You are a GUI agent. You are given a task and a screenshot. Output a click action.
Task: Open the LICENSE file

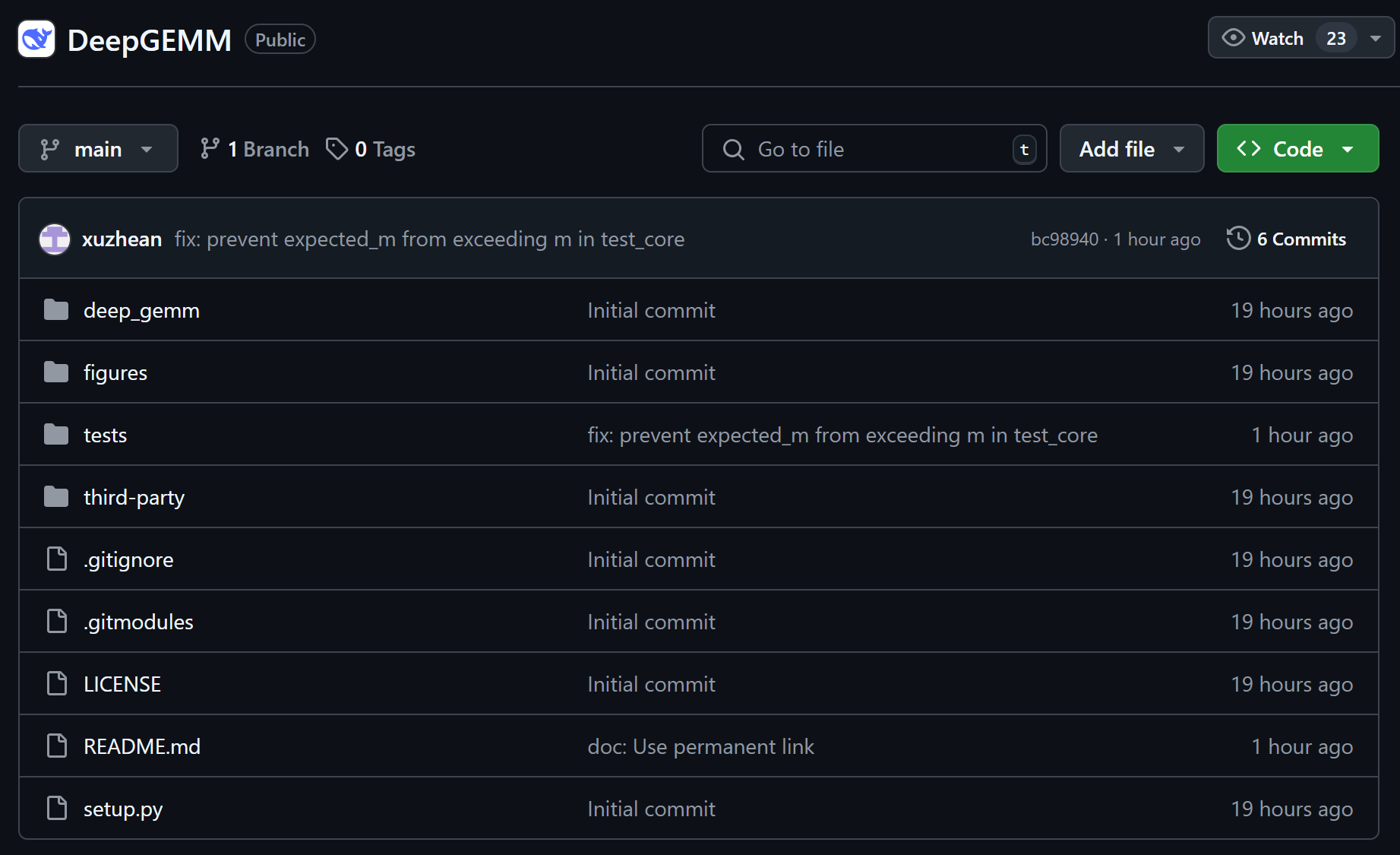[122, 684]
